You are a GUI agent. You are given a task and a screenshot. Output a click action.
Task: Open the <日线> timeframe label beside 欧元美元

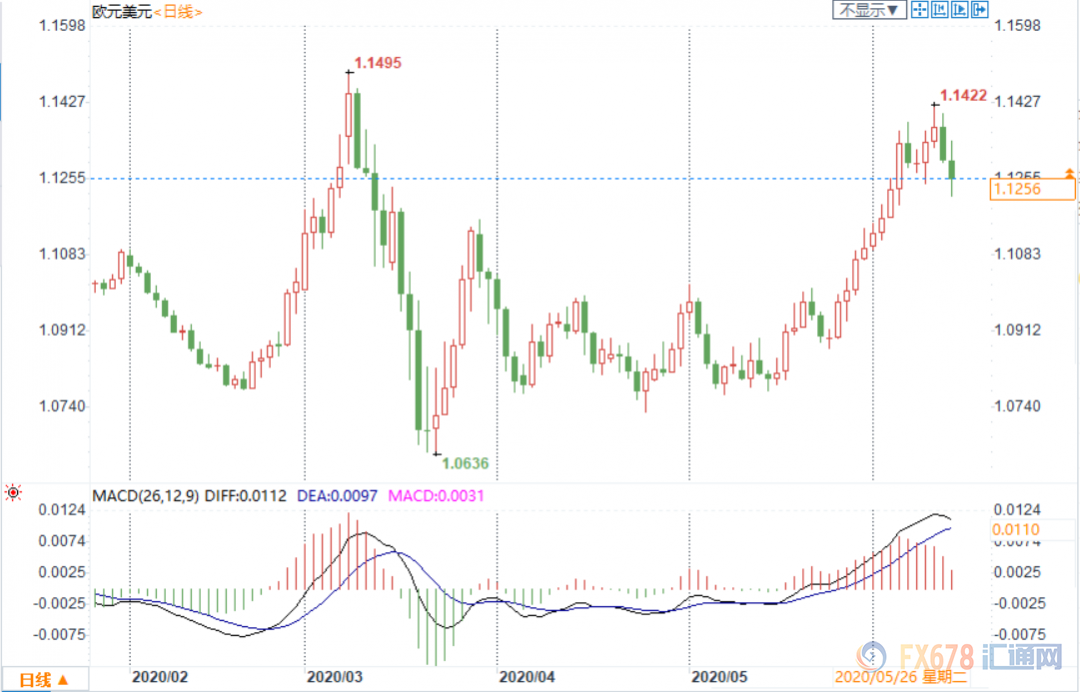click(x=178, y=12)
